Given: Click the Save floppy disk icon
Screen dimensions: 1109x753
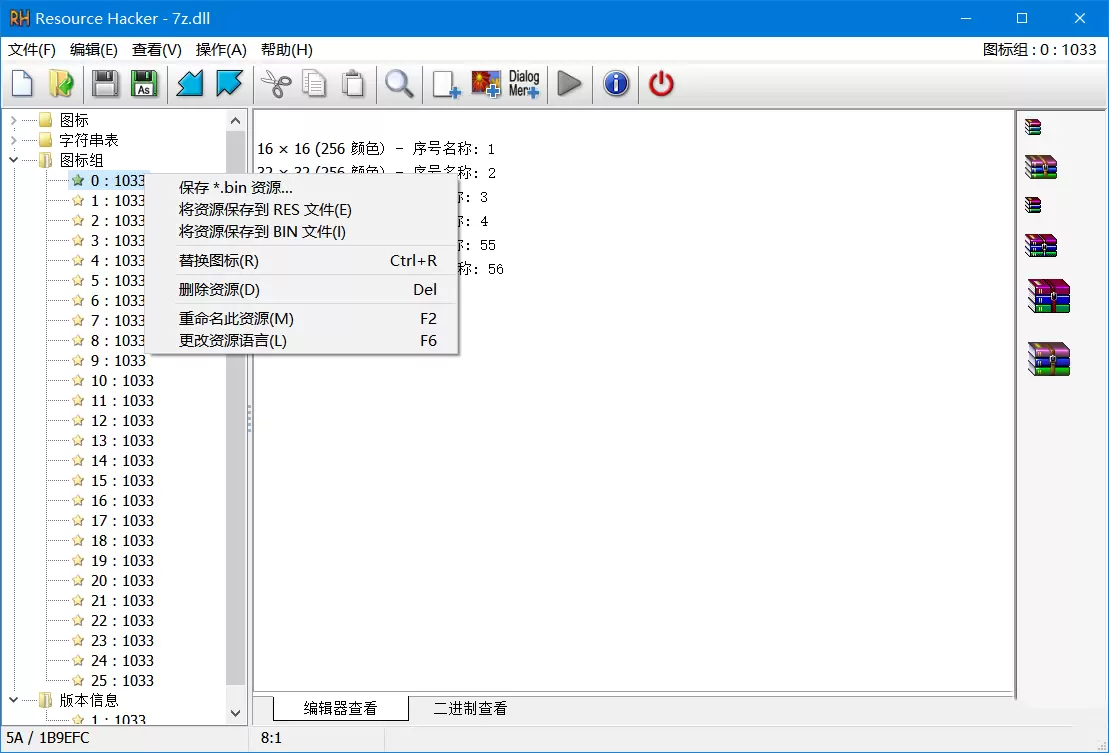Looking at the screenshot, I should pyautogui.click(x=105, y=83).
